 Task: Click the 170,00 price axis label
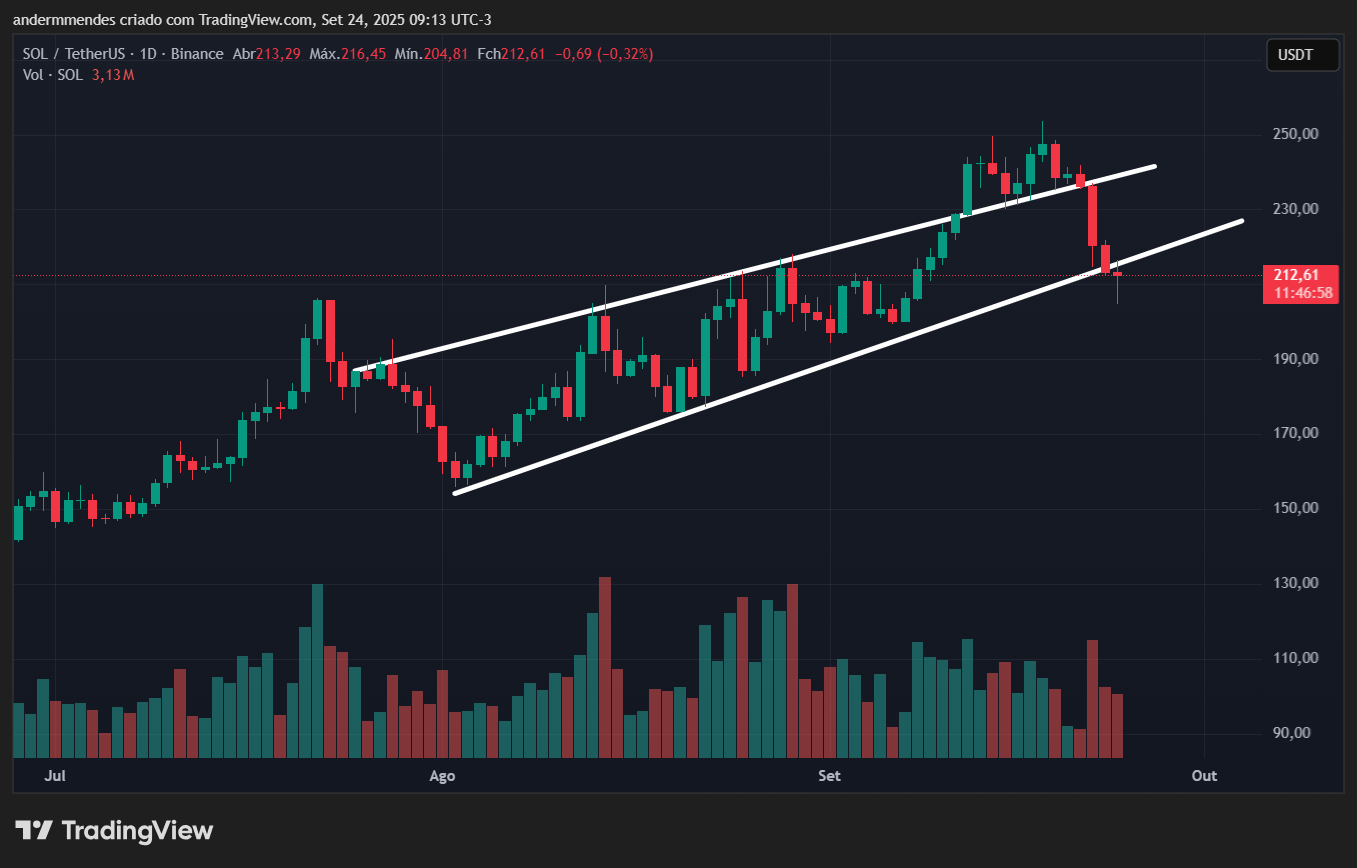(x=1296, y=434)
